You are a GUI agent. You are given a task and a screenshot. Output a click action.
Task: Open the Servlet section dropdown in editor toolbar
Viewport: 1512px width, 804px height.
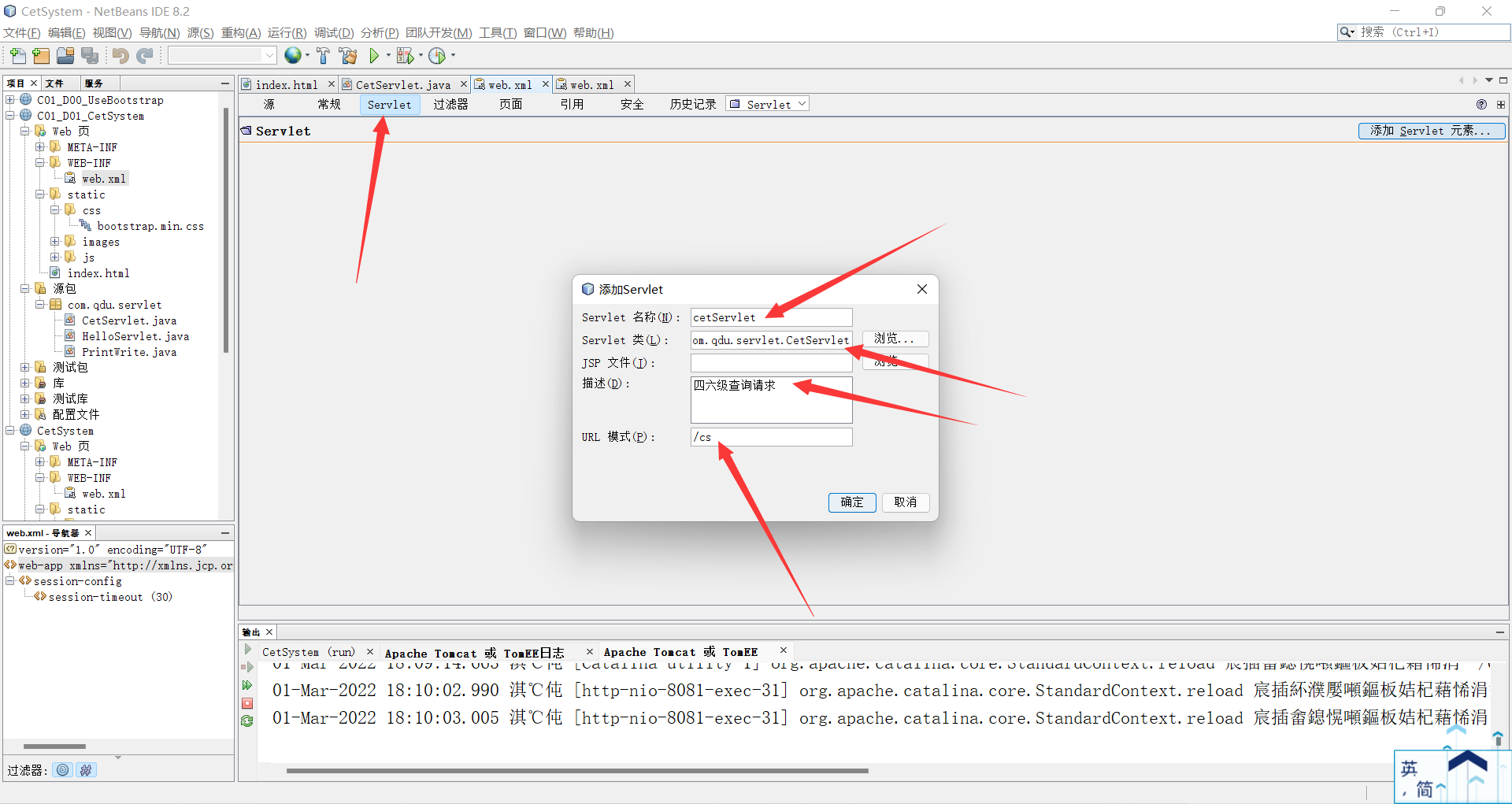point(768,104)
